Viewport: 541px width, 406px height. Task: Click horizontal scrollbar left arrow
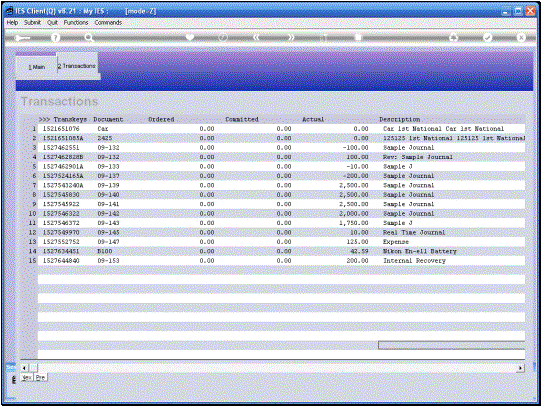click(x=24, y=368)
